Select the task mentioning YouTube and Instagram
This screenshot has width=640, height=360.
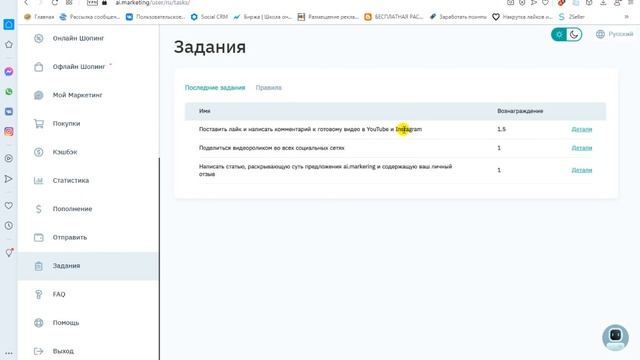[310, 129]
